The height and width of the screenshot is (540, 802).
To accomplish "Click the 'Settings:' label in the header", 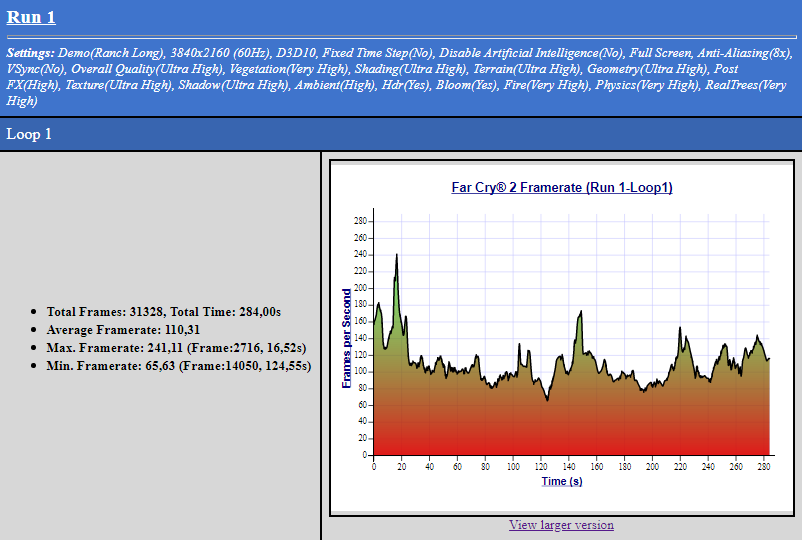I will coord(30,53).
